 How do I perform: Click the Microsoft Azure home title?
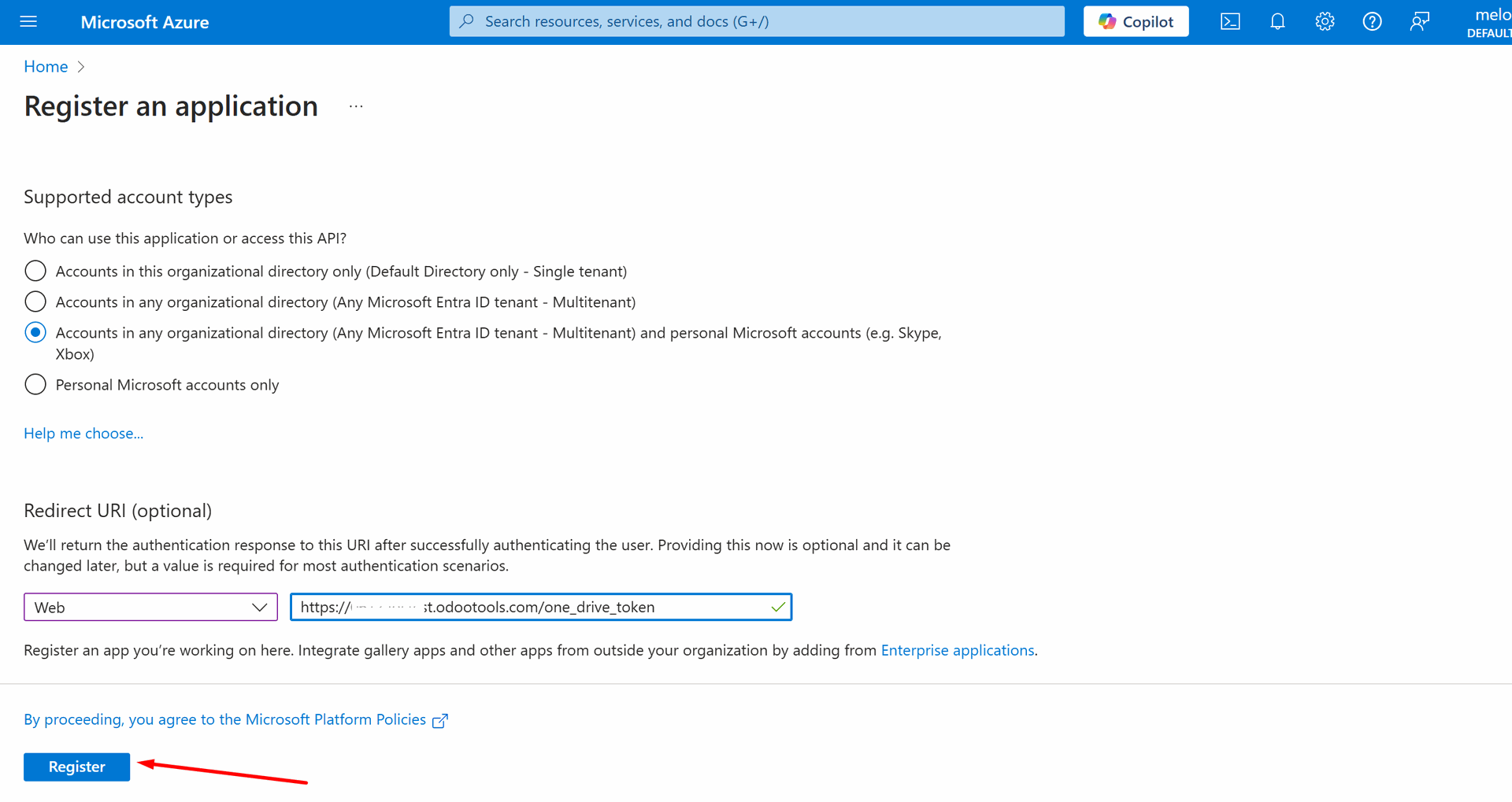(x=145, y=22)
